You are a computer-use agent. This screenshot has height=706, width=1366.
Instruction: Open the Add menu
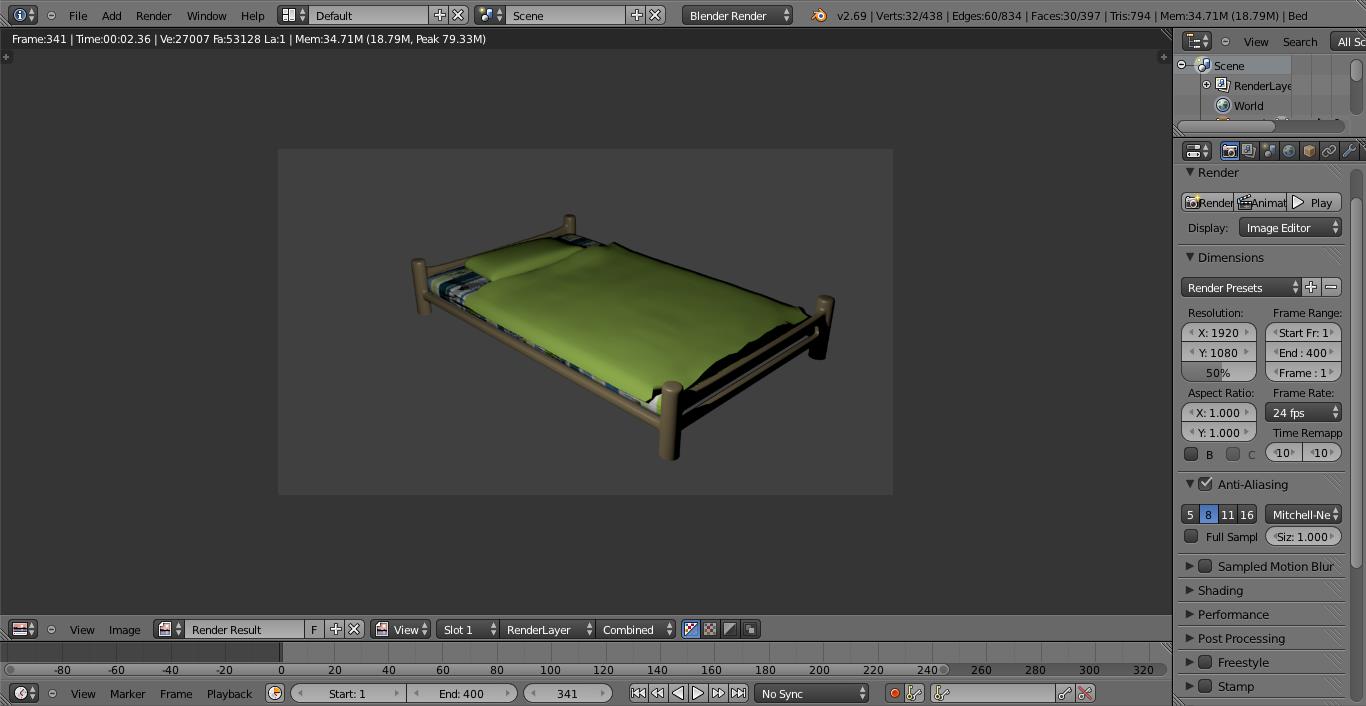(112, 15)
